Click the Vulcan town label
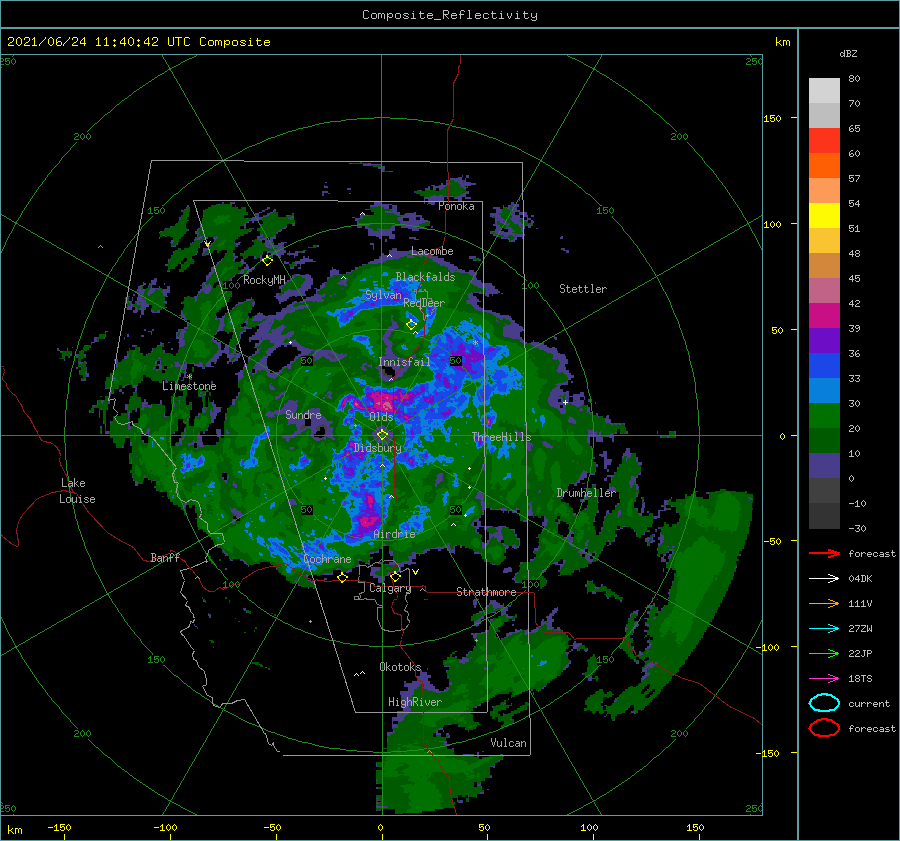Screen dimensions: 900x841 pyautogui.click(x=508, y=743)
